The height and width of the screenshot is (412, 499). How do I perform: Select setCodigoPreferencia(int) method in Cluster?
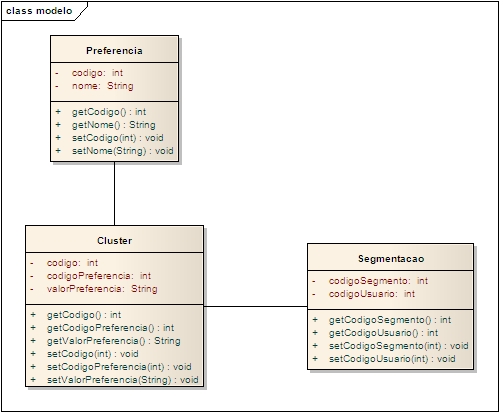click(119, 367)
